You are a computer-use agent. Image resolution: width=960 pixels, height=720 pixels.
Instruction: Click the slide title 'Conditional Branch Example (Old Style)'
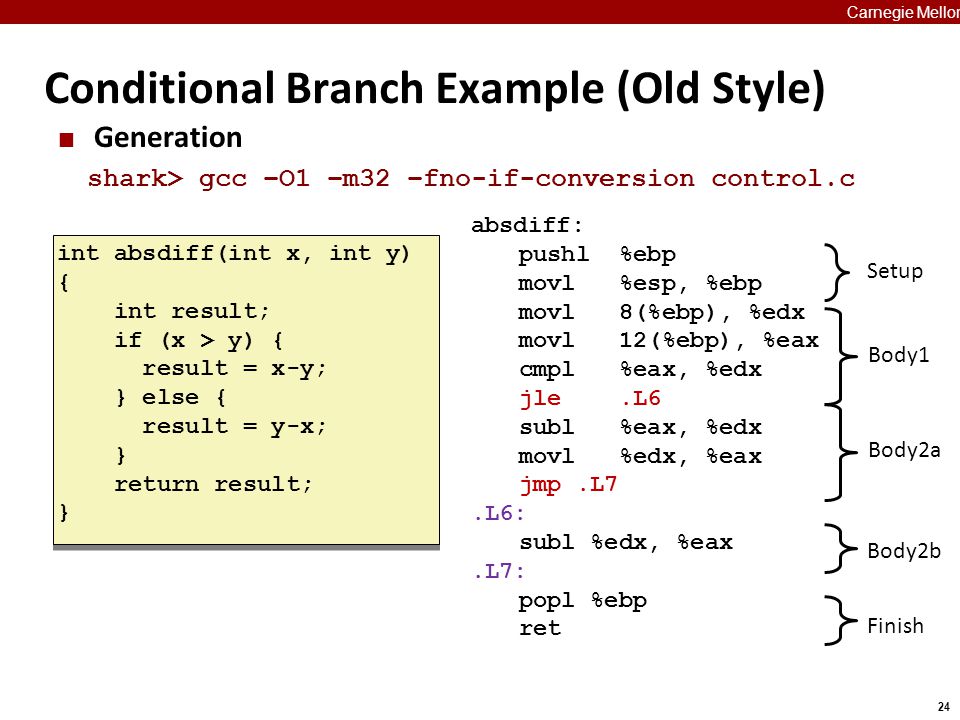(x=435, y=89)
